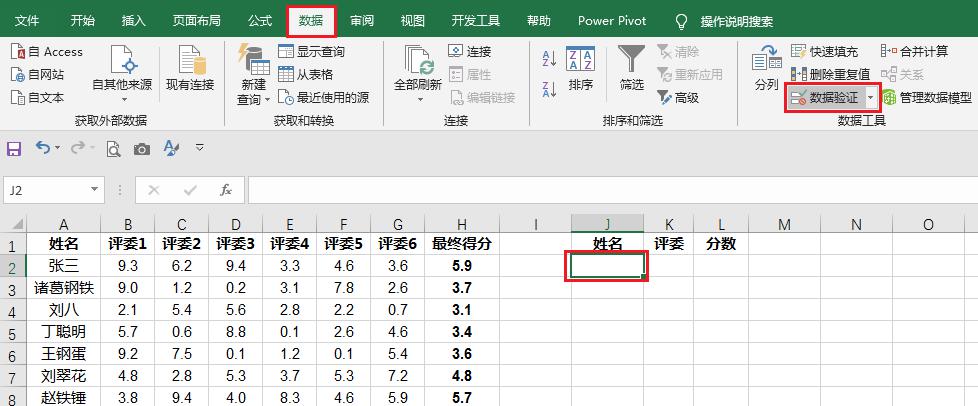Open undo history dropdown arrow
Screen dimensions: 978x406
pos(58,148)
